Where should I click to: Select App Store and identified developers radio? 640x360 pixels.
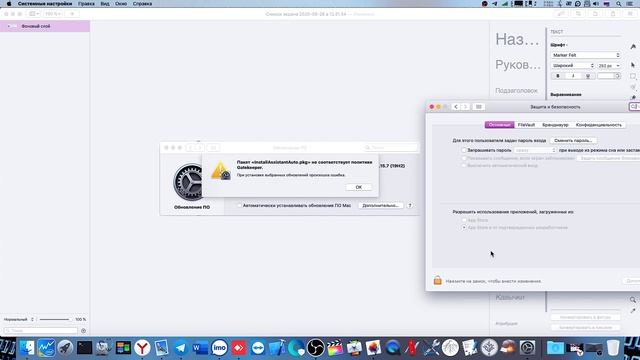tap(464, 227)
